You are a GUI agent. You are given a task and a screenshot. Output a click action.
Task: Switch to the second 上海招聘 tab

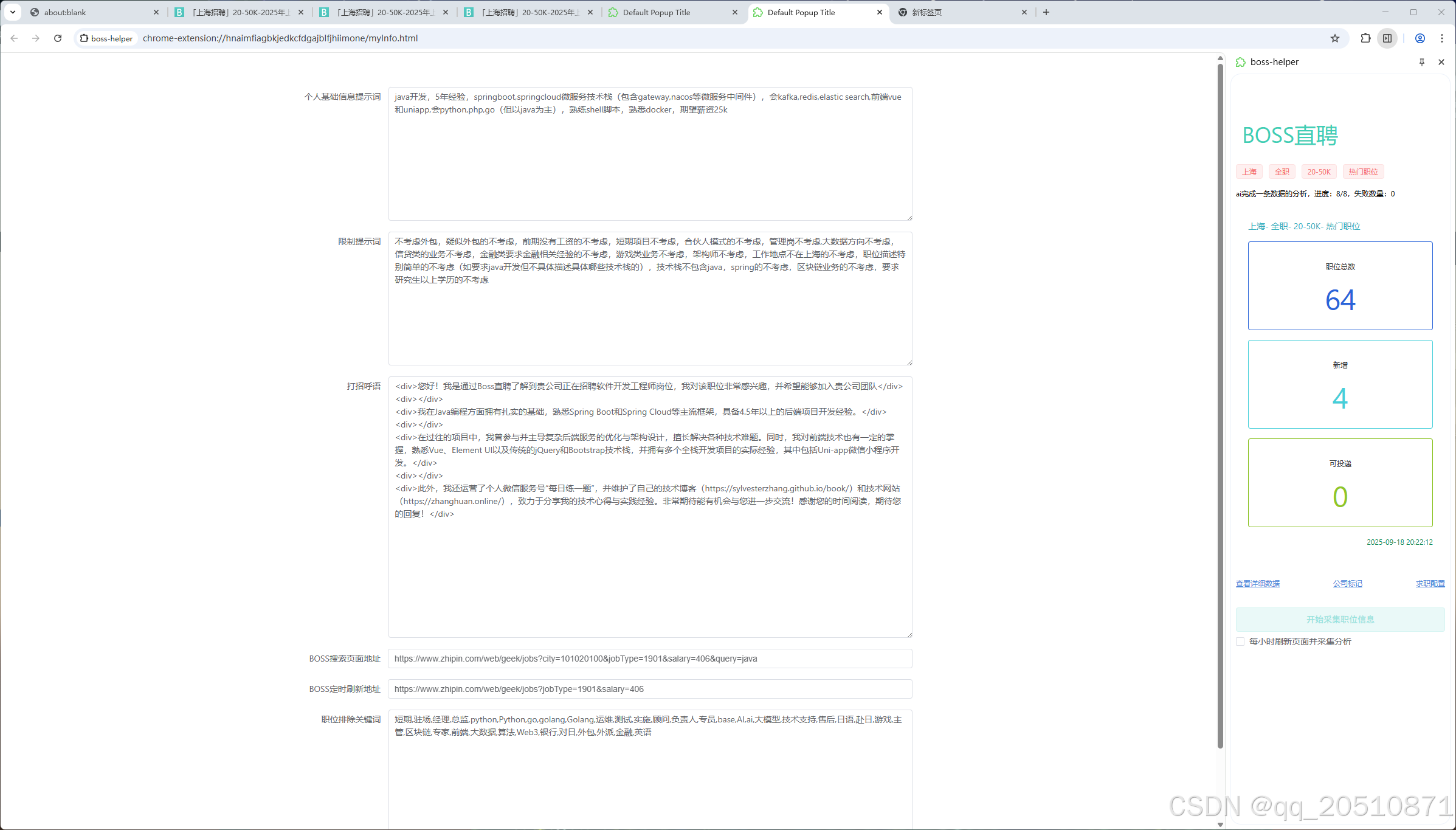pyautogui.click(x=384, y=12)
